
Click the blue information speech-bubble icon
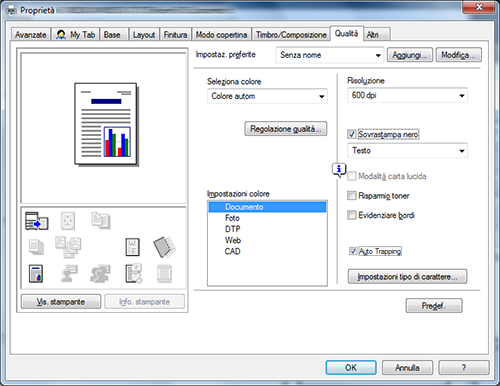pos(339,170)
